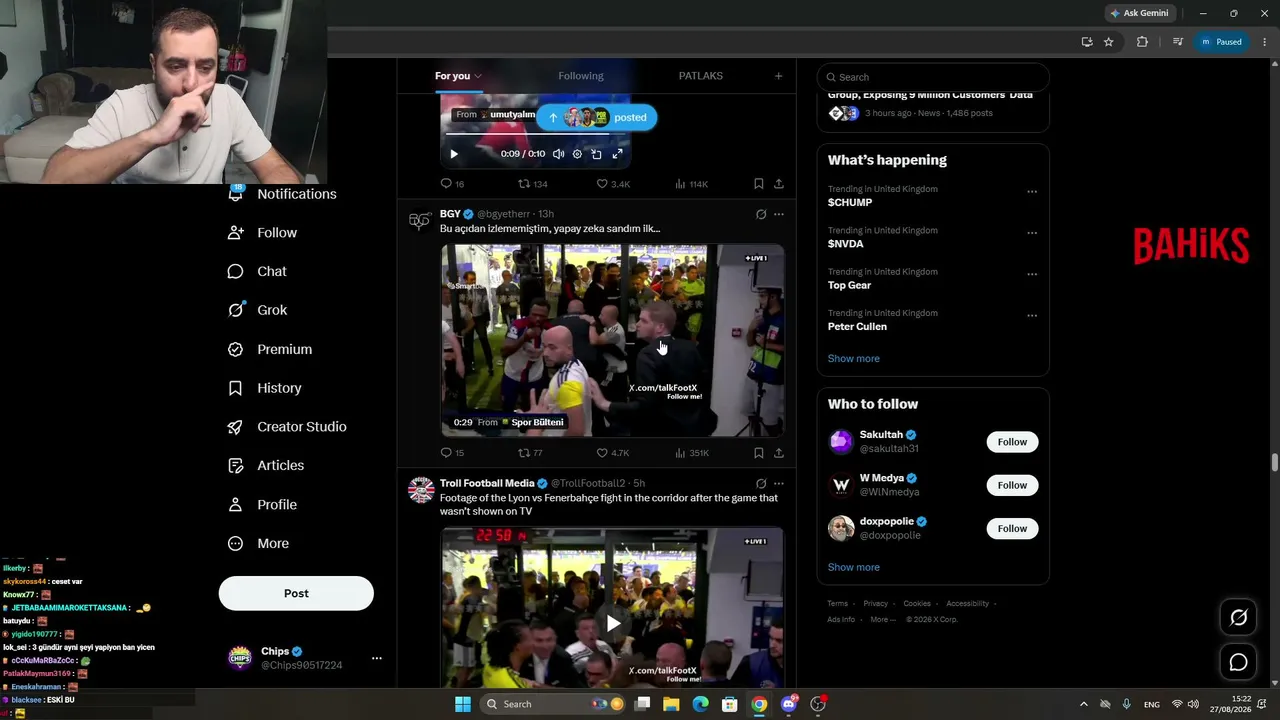Follow the W Medya account
The width and height of the screenshot is (1280, 720).
(1012, 485)
